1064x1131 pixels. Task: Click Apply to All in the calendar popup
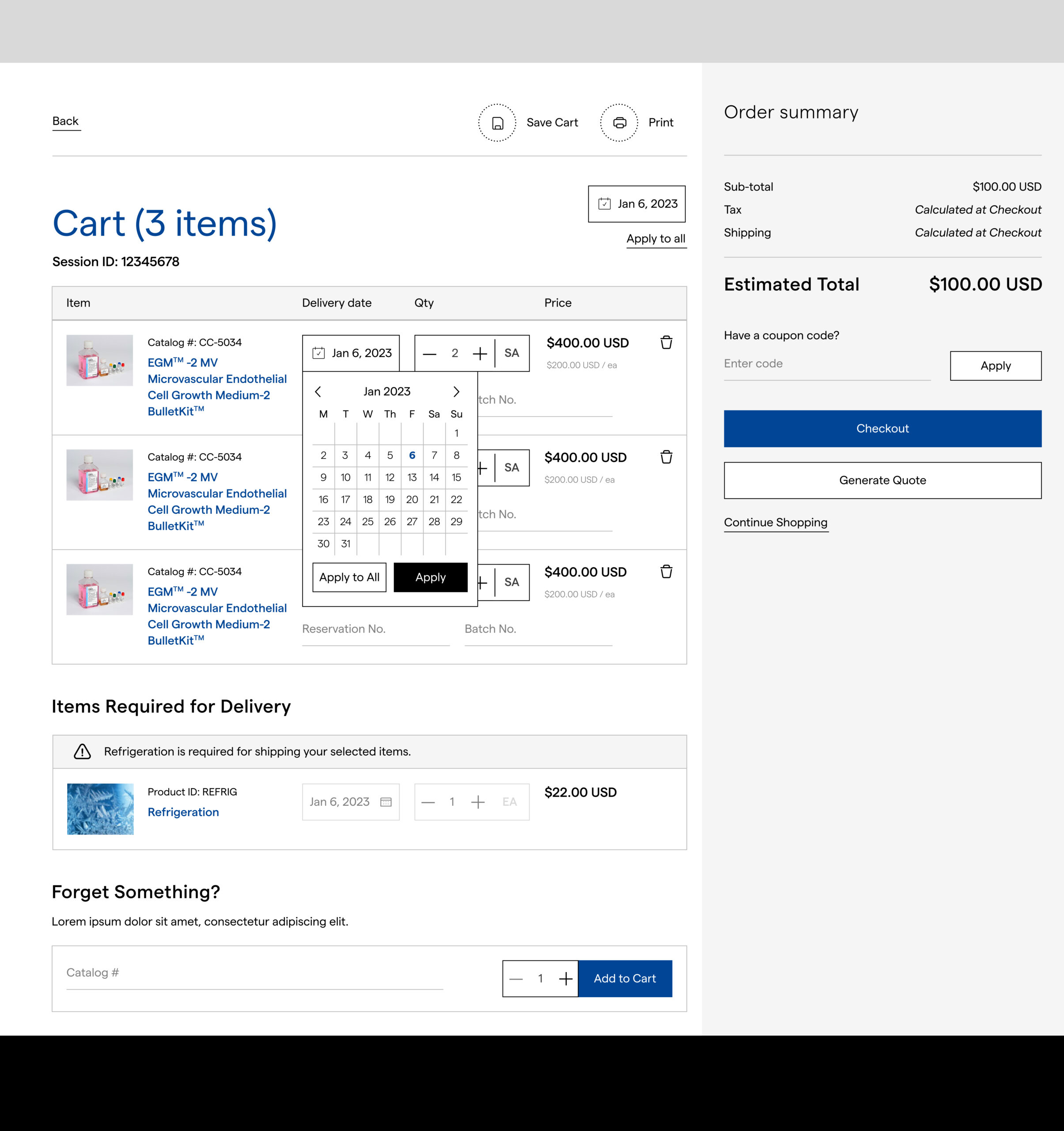pyautogui.click(x=349, y=577)
